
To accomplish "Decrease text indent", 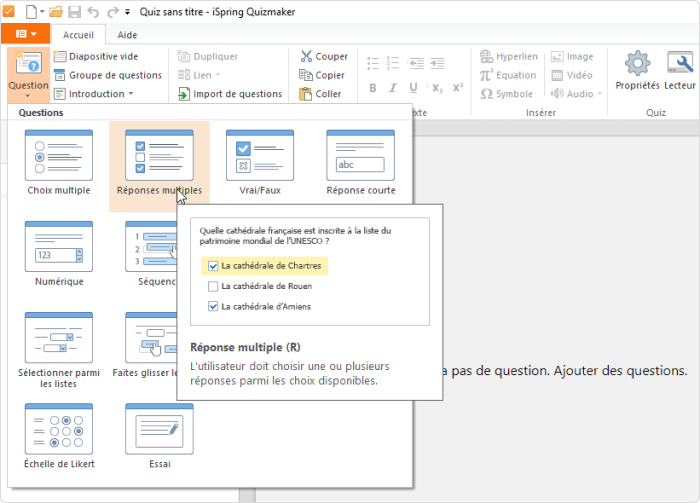I will click(x=417, y=63).
